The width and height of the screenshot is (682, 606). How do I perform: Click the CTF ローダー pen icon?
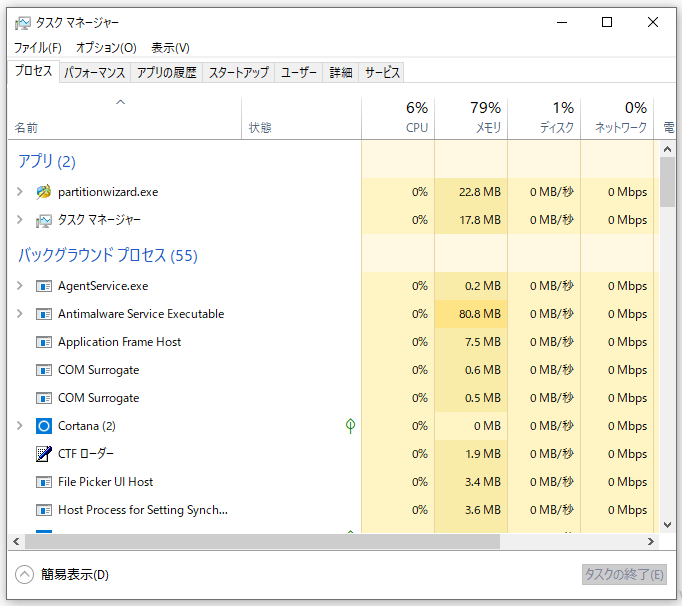tap(43, 454)
